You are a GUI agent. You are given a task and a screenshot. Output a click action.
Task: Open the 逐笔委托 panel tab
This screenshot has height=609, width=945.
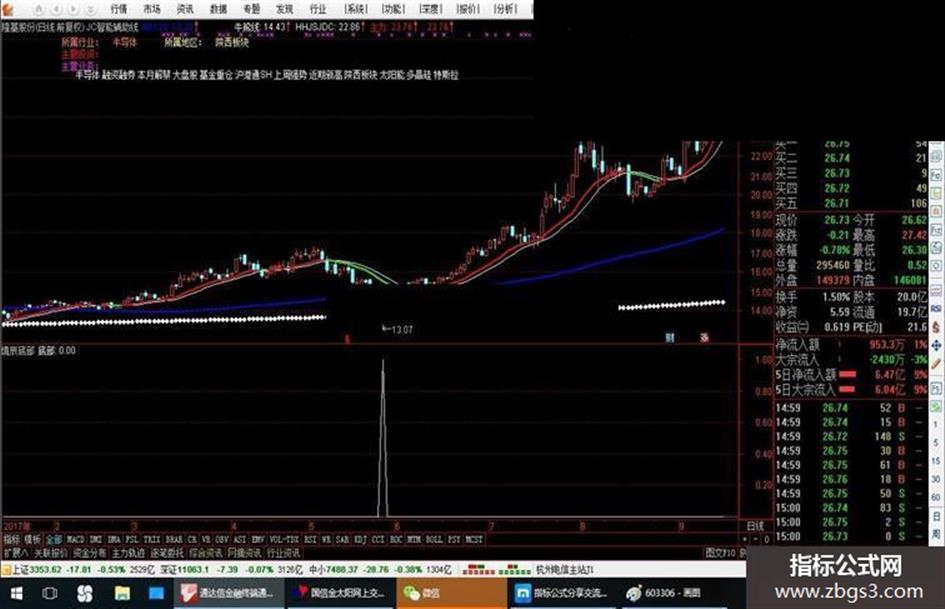click(167, 552)
